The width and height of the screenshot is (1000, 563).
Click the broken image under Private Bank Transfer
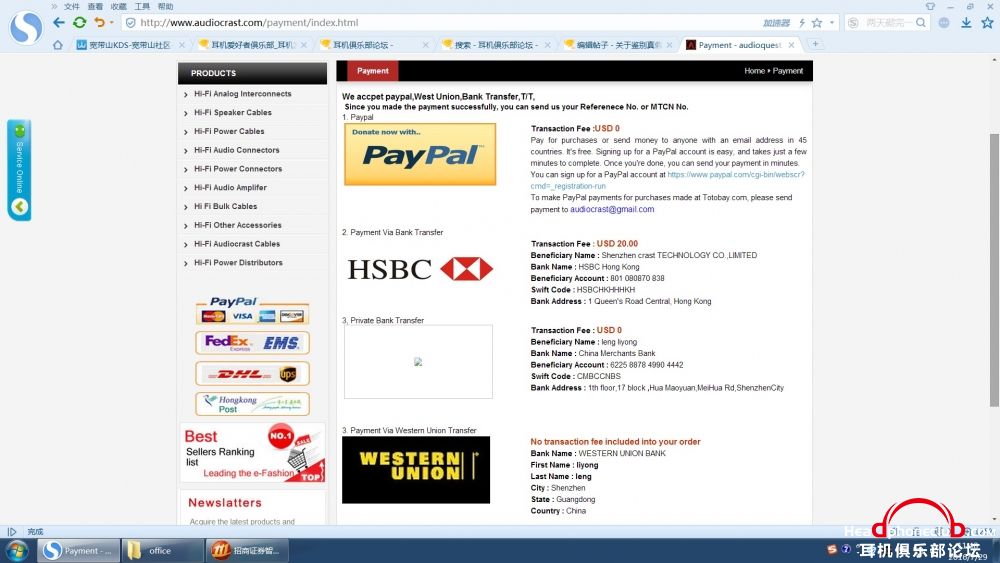pyautogui.click(x=418, y=362)
